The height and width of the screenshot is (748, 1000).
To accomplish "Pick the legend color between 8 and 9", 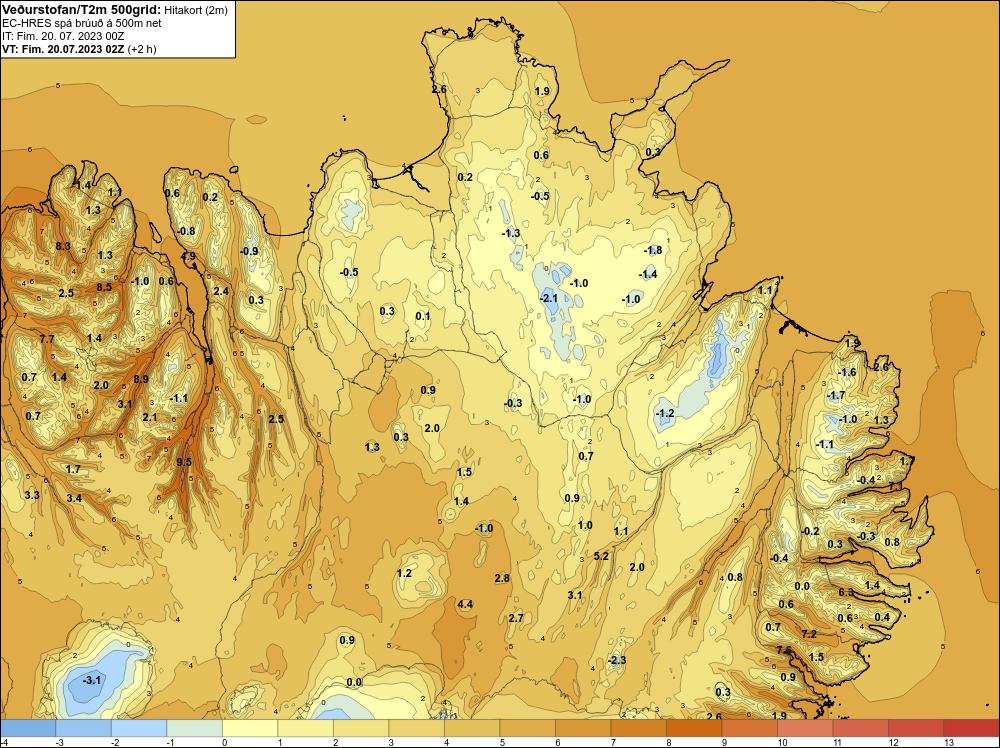I will (693, 728).
